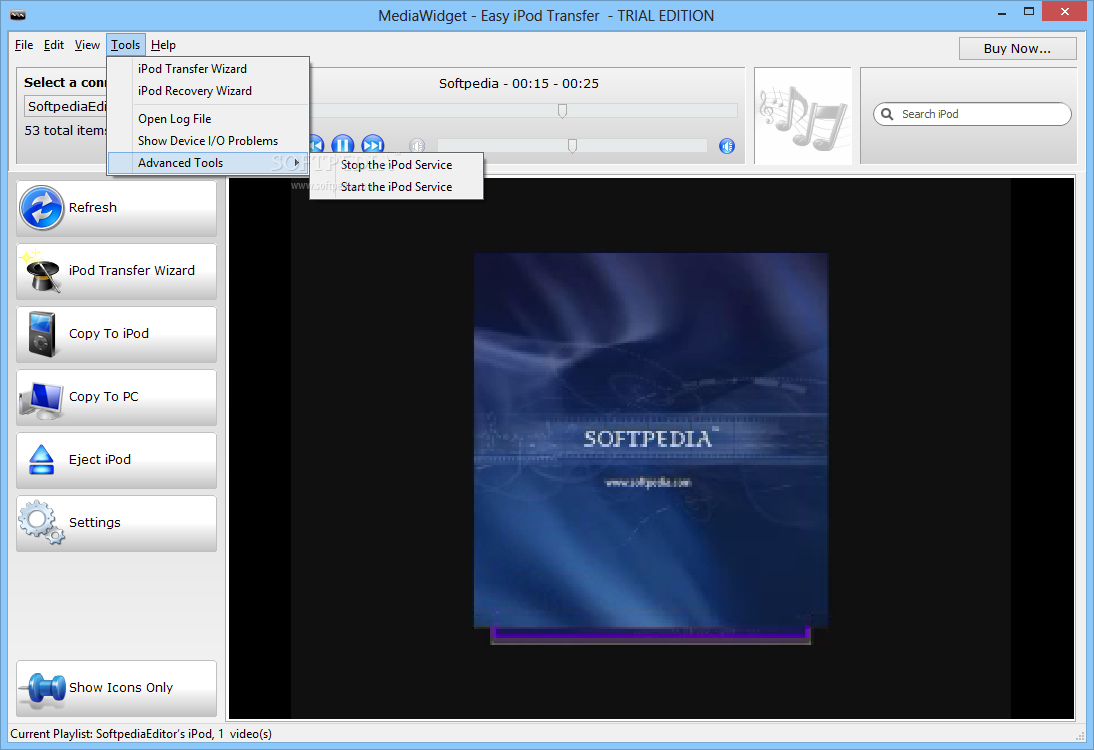The image size is (1094, 750).
Task: Choose iPod Transfer Wizard from Tools menu
Action: click(x=208, y=68)
